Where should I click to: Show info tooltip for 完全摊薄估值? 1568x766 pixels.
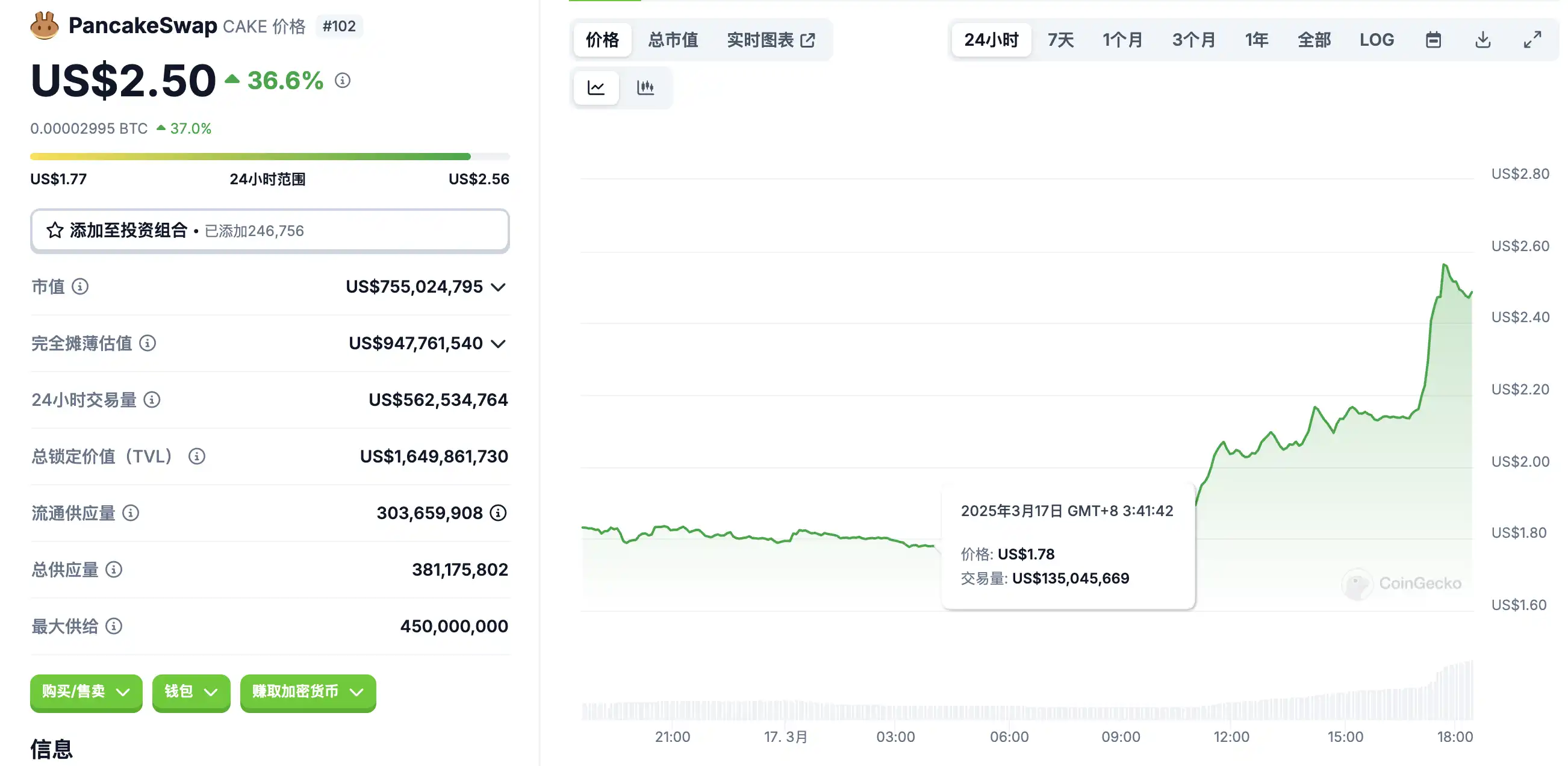(x=148, y=343)
